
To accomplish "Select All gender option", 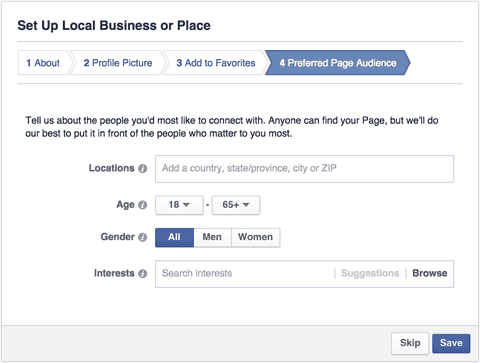I will [174, 237].
